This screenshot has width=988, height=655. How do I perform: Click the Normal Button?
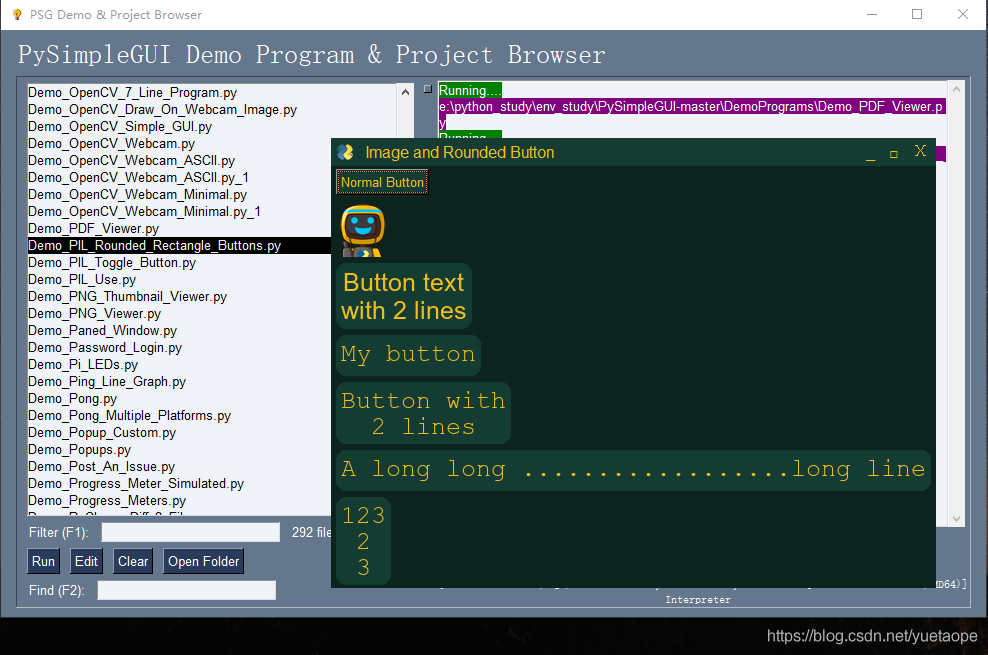pos(382,183)
